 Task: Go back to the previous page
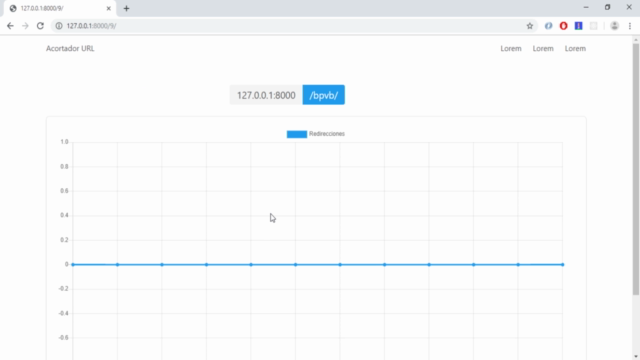point(10,26)
